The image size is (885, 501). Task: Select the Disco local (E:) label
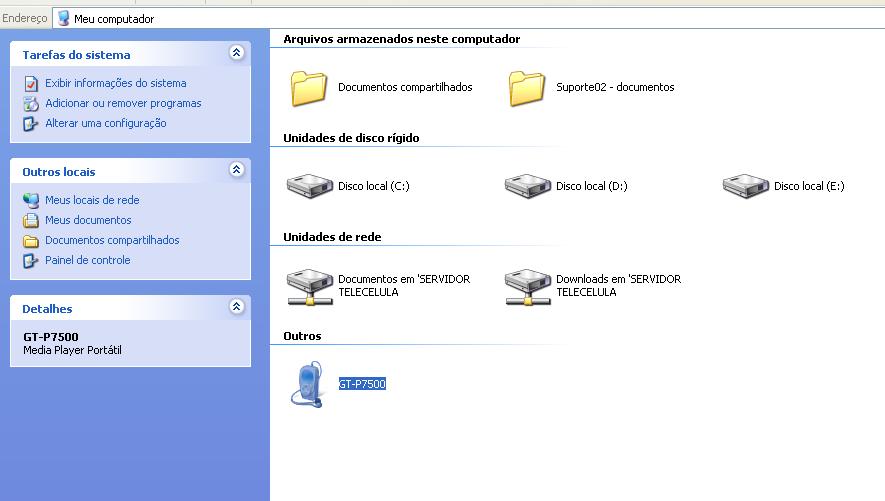point(809,186)
